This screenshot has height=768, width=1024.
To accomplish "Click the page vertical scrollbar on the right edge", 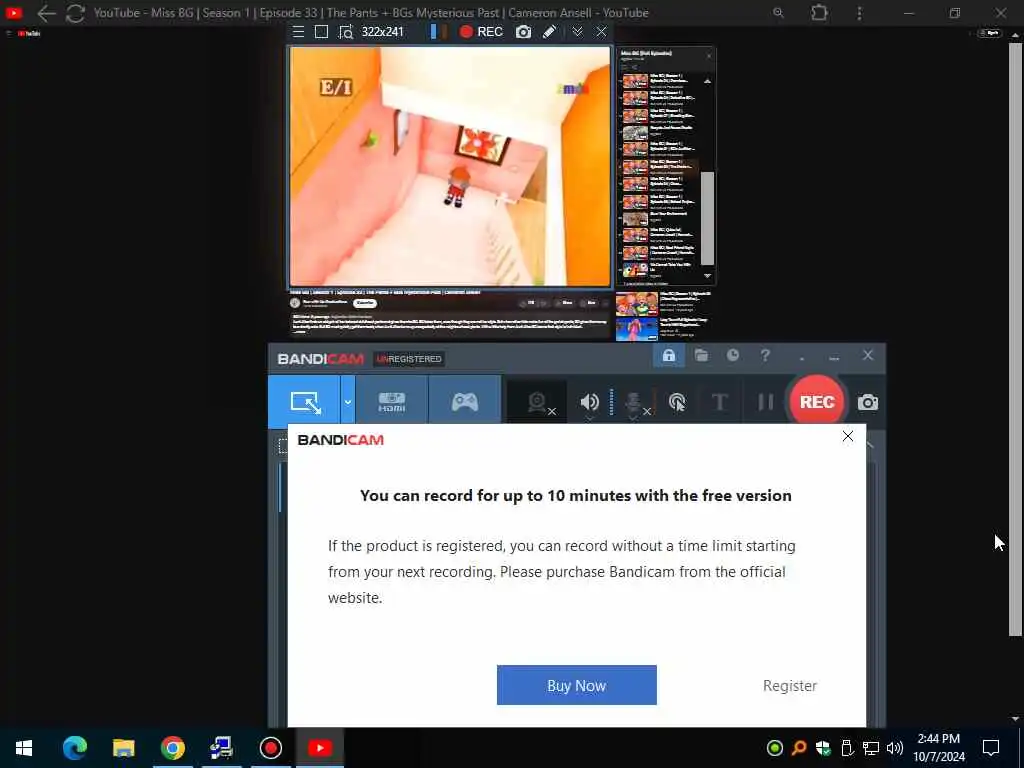I will point(1015,340).
